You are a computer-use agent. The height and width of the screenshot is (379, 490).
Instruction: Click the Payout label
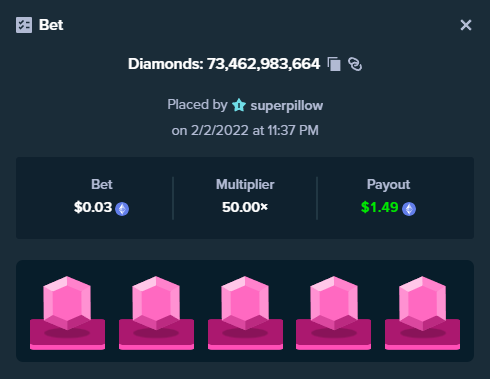pyautogui.click(x=388, y=184)
